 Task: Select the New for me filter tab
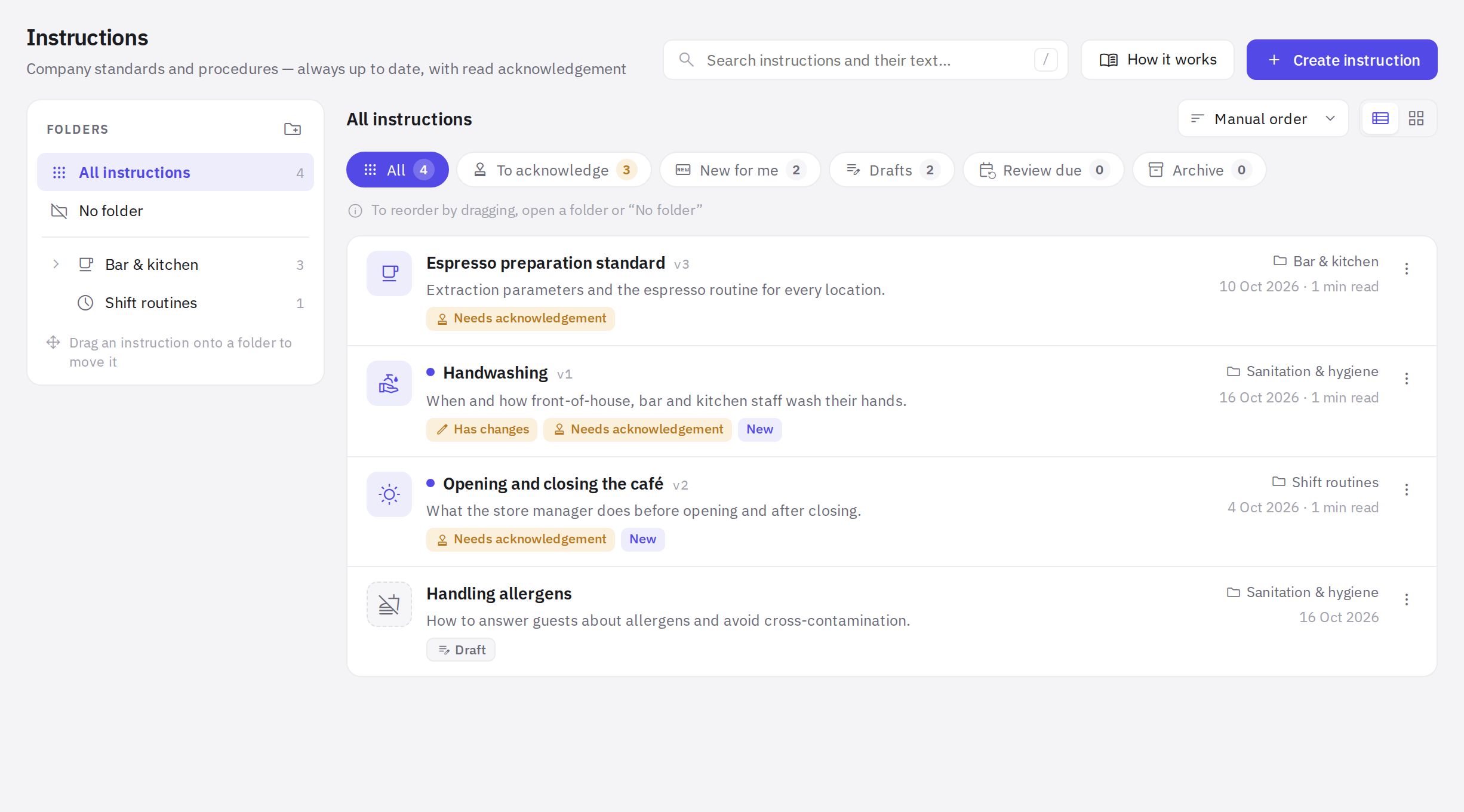740,170
